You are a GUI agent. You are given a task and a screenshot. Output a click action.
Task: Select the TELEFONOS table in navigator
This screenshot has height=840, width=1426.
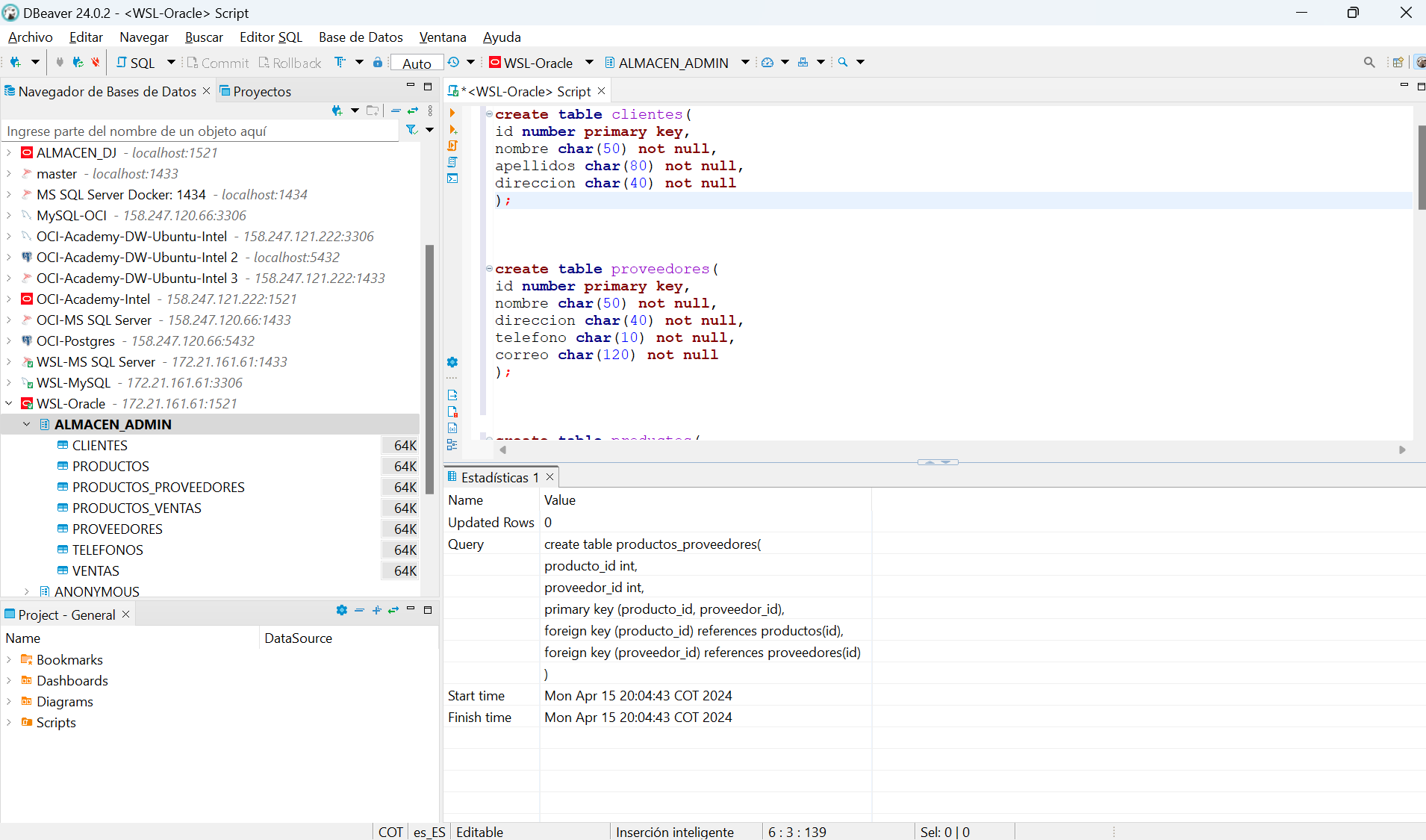(108, 550)
